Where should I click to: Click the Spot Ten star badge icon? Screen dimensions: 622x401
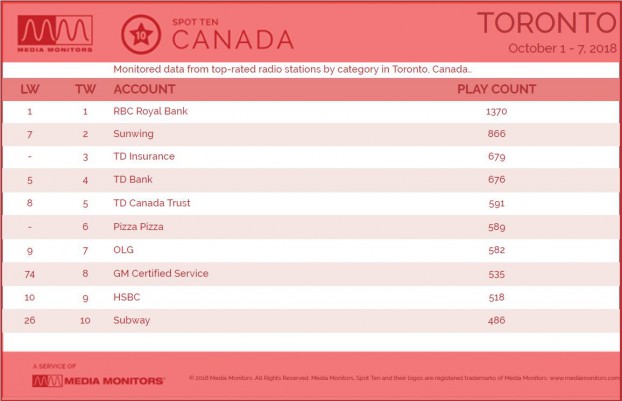[x=141, y=35]
